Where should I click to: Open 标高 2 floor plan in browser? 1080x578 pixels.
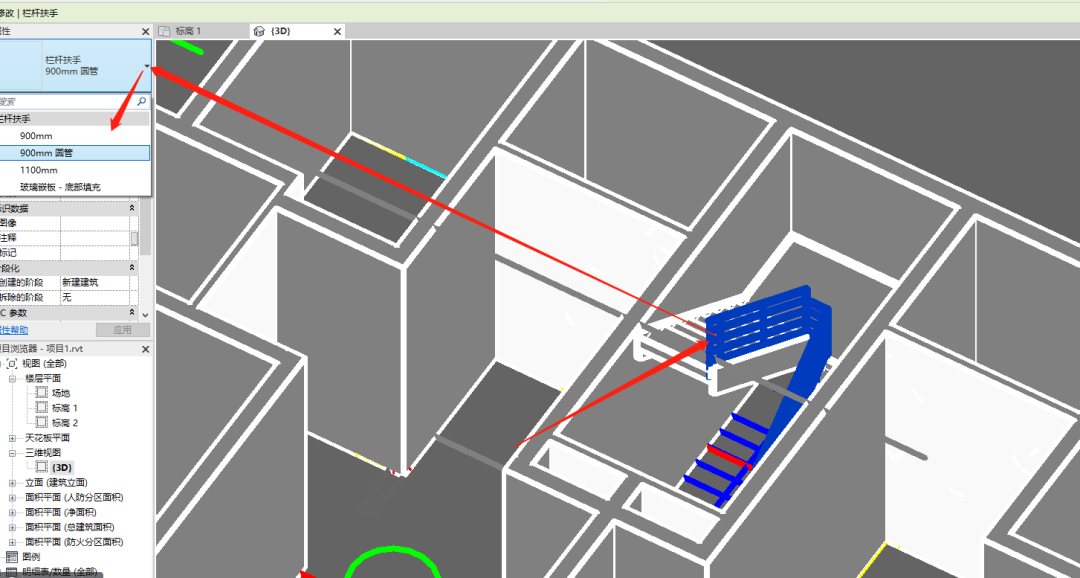coord(65,422)
